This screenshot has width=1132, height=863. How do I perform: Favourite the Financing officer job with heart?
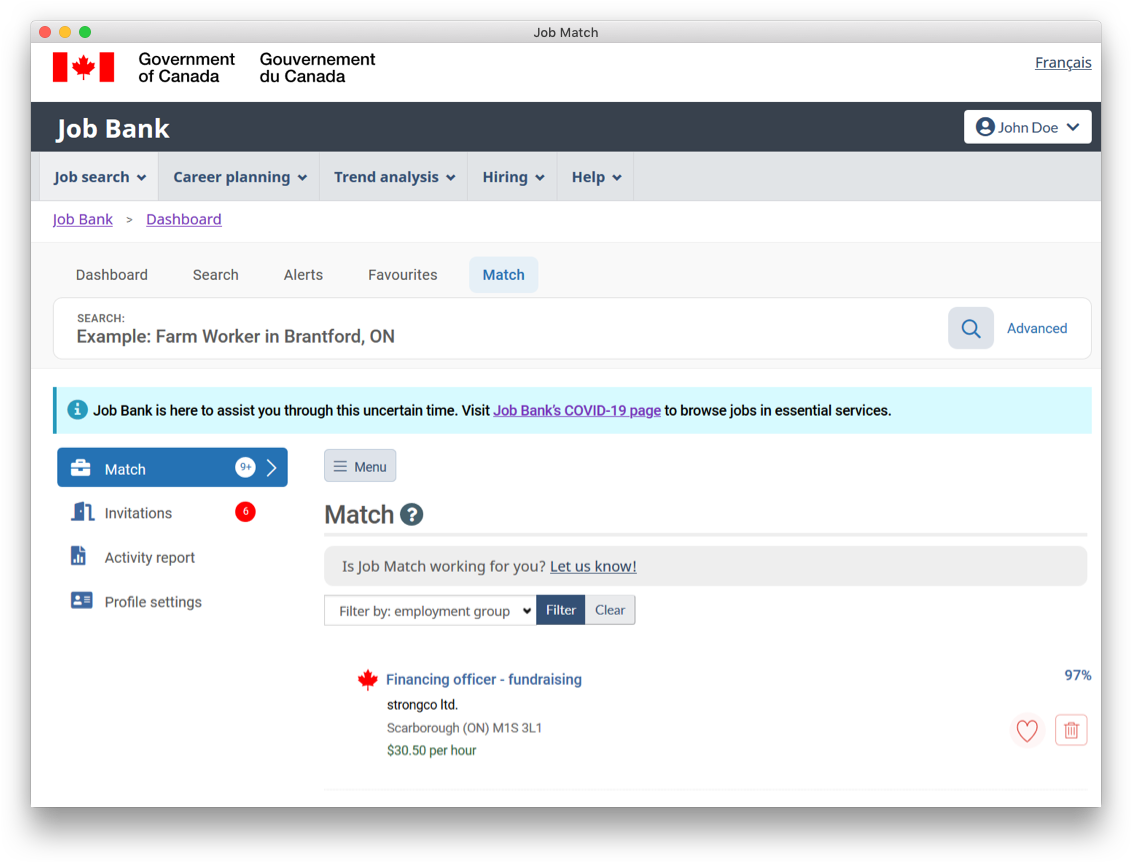[1027, 731]
